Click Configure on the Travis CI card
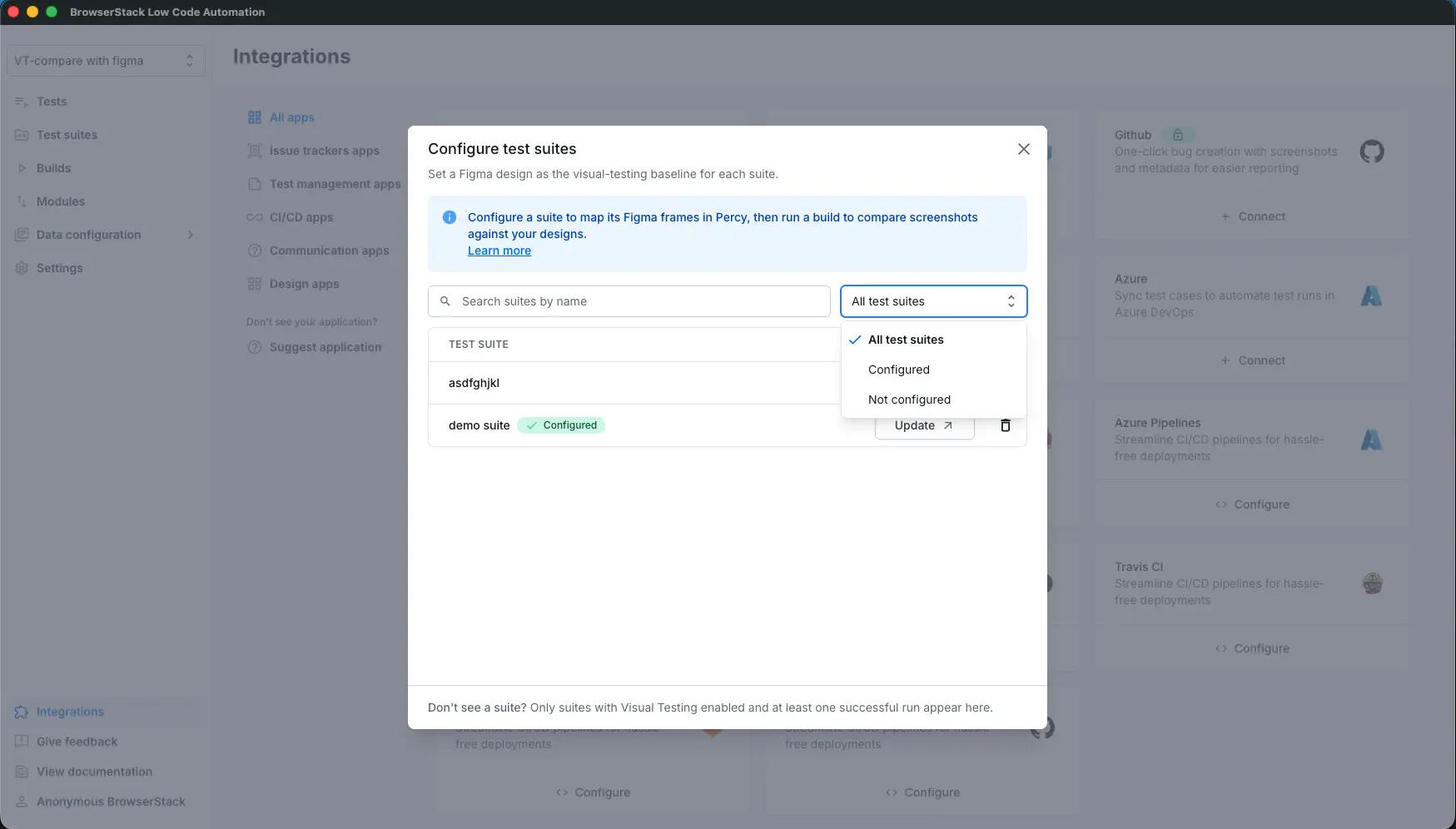This screenshot has width=1456, height=829. [1253, 648]
